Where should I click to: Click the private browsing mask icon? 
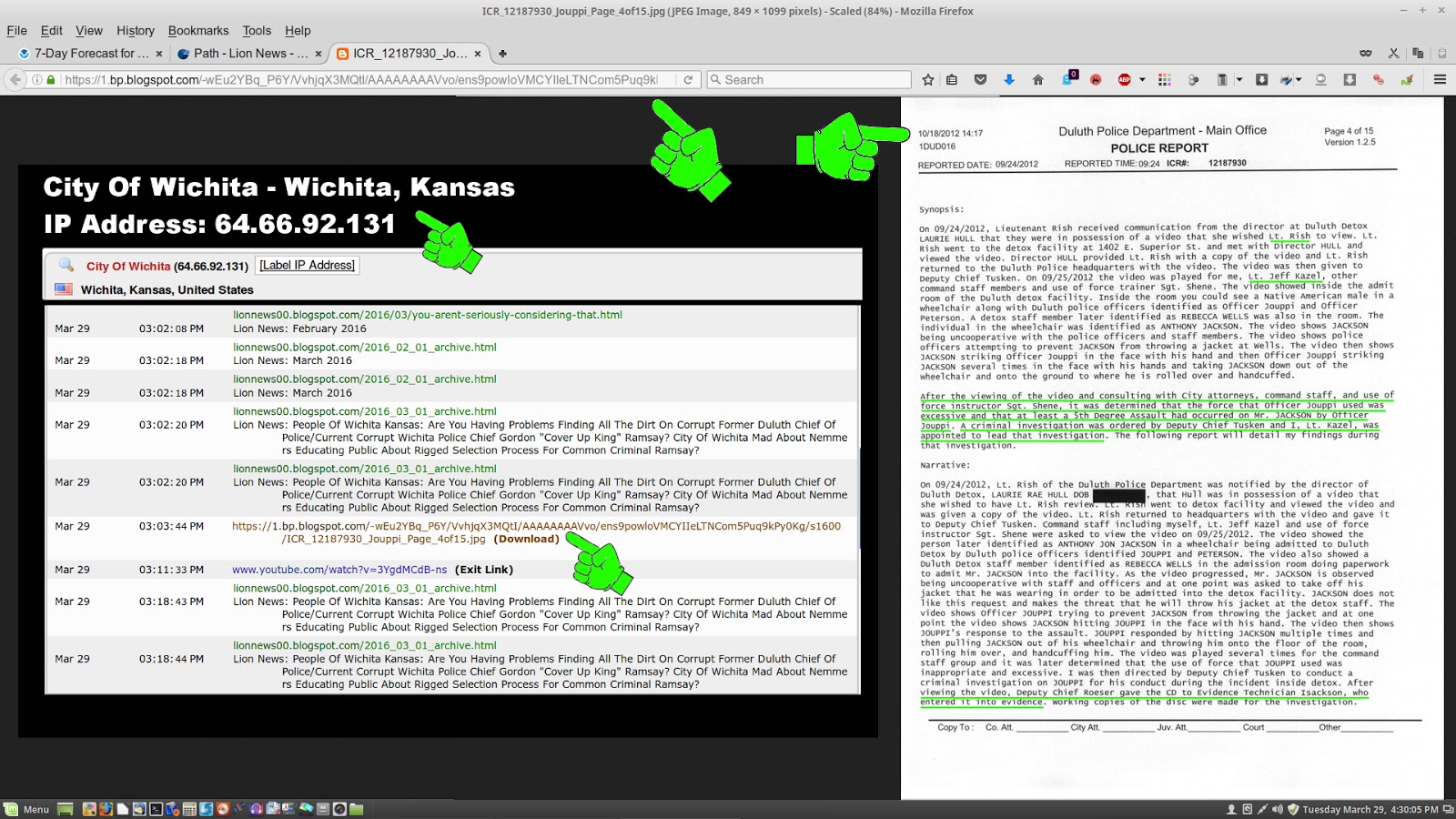(x=1366, y=54)
